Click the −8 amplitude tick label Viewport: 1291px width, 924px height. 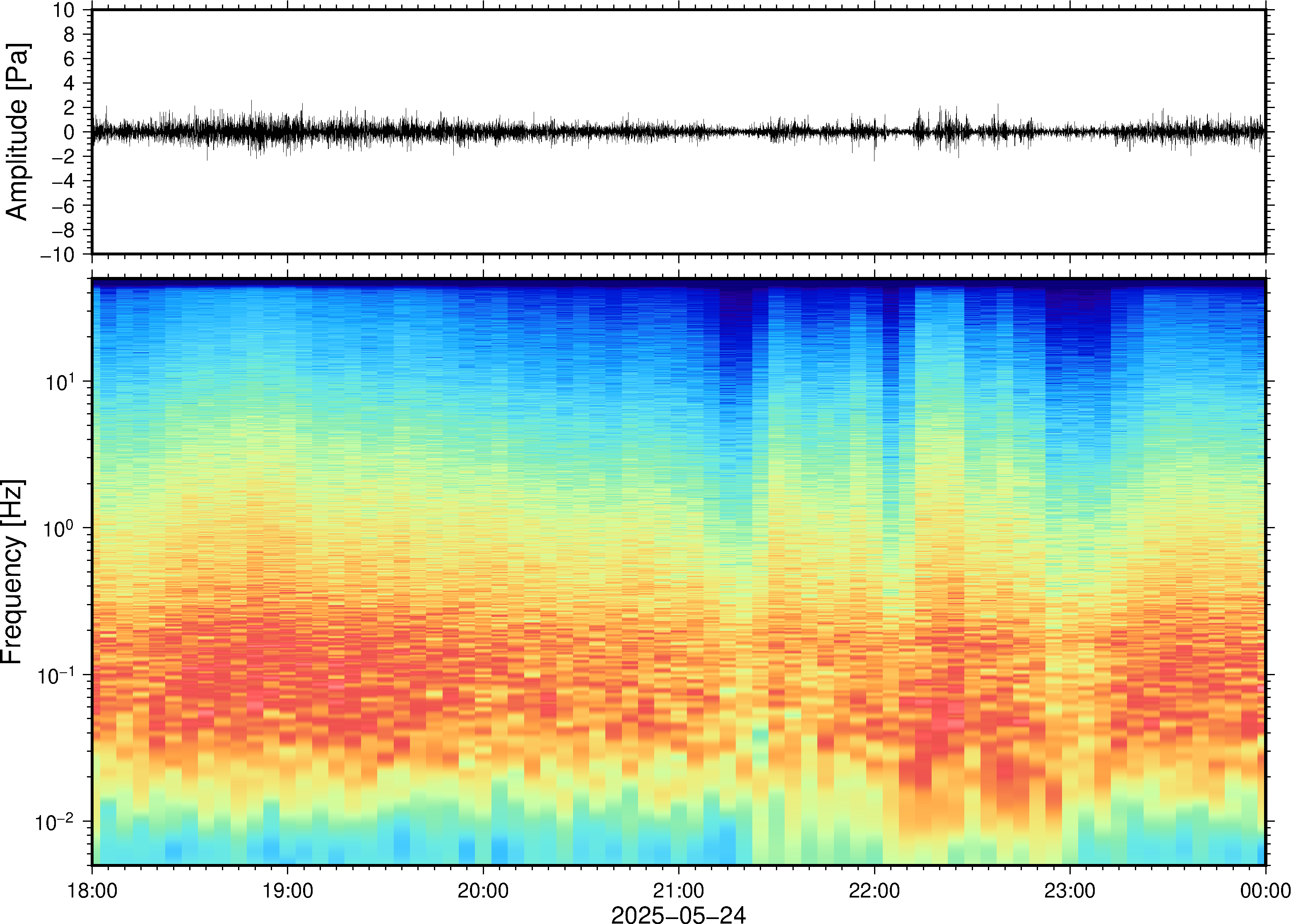pos(63,230)
